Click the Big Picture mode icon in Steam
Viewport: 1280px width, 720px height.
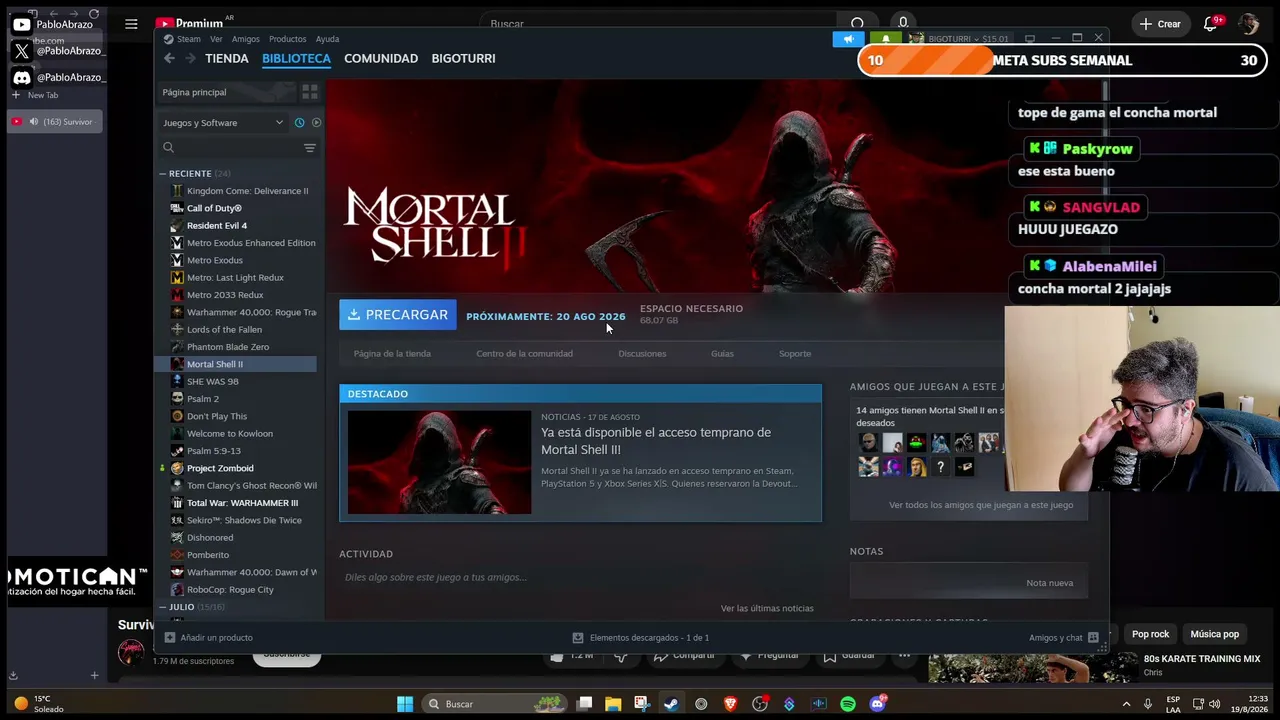coord(1030,39)
